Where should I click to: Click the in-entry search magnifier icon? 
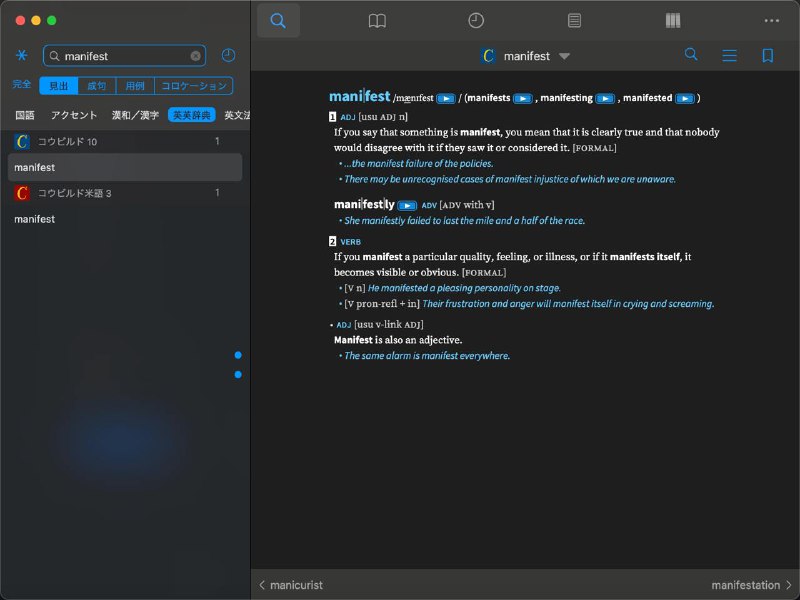click(x=691, y=55)
